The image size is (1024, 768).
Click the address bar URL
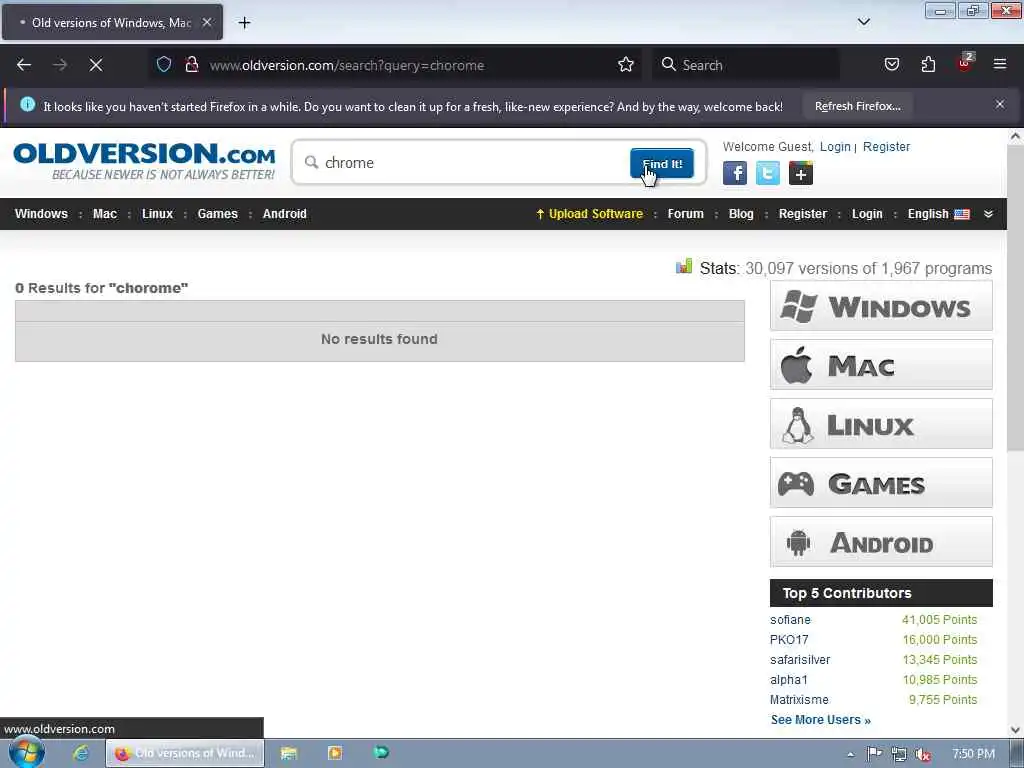point(347,65)
